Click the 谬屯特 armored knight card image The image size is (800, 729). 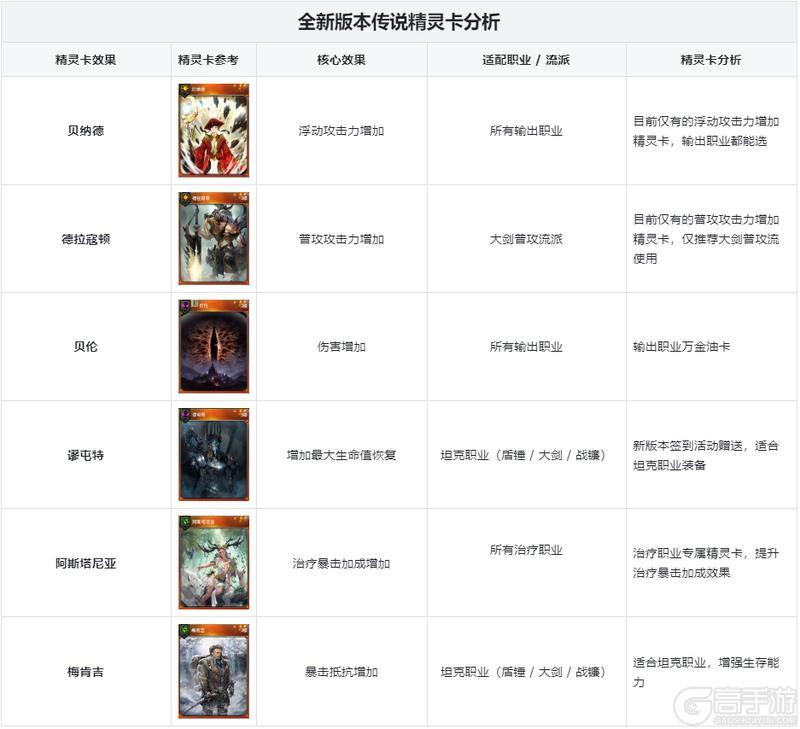(213, 454)
